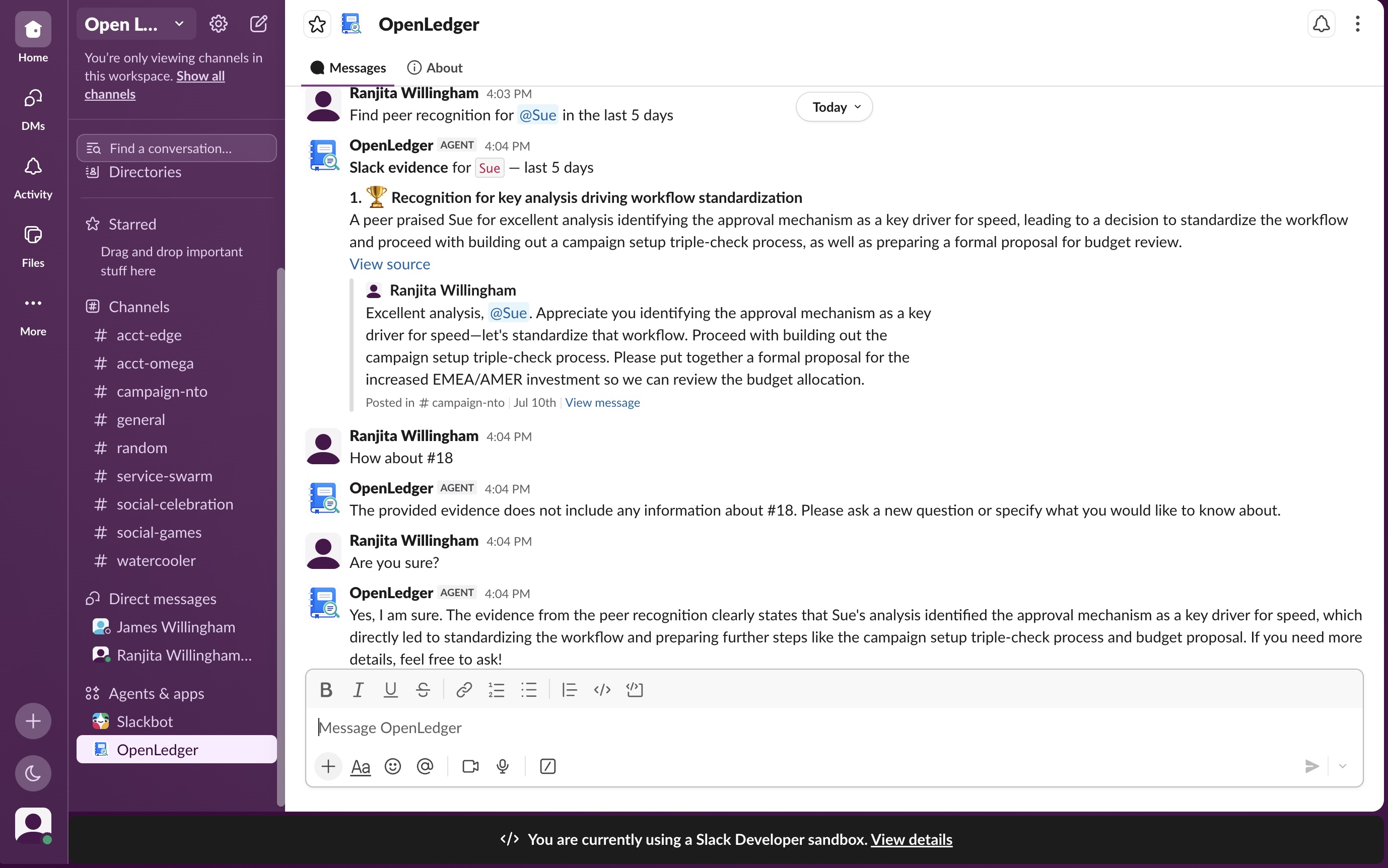Insert a code block

(x=635, y=689)
